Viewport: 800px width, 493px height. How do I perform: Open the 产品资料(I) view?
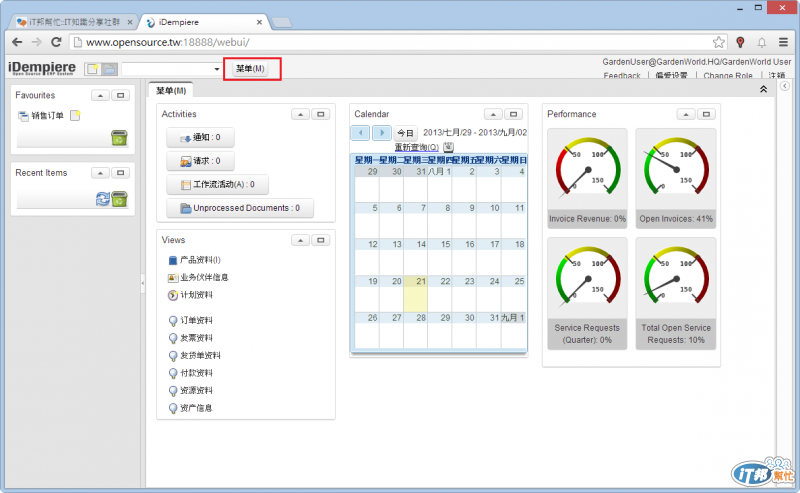(194, 260)
